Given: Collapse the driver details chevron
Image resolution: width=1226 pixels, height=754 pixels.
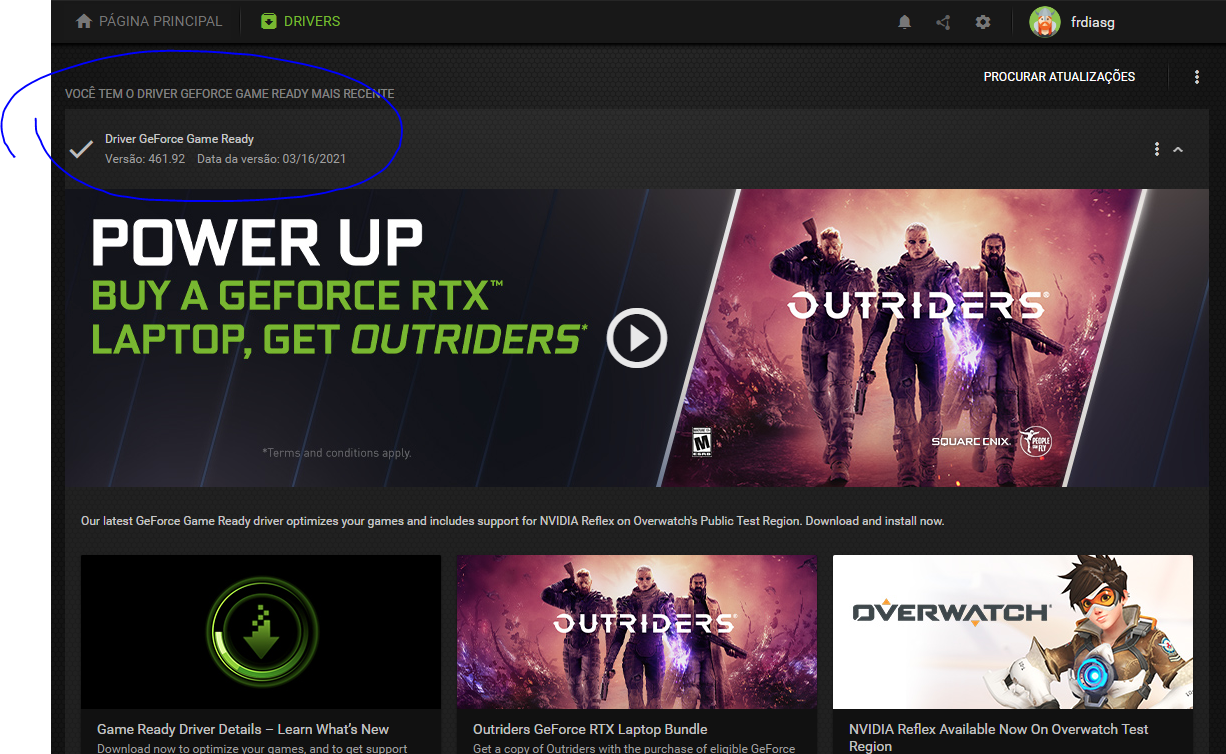Looking at the screenshot, I should [1178, 149].
